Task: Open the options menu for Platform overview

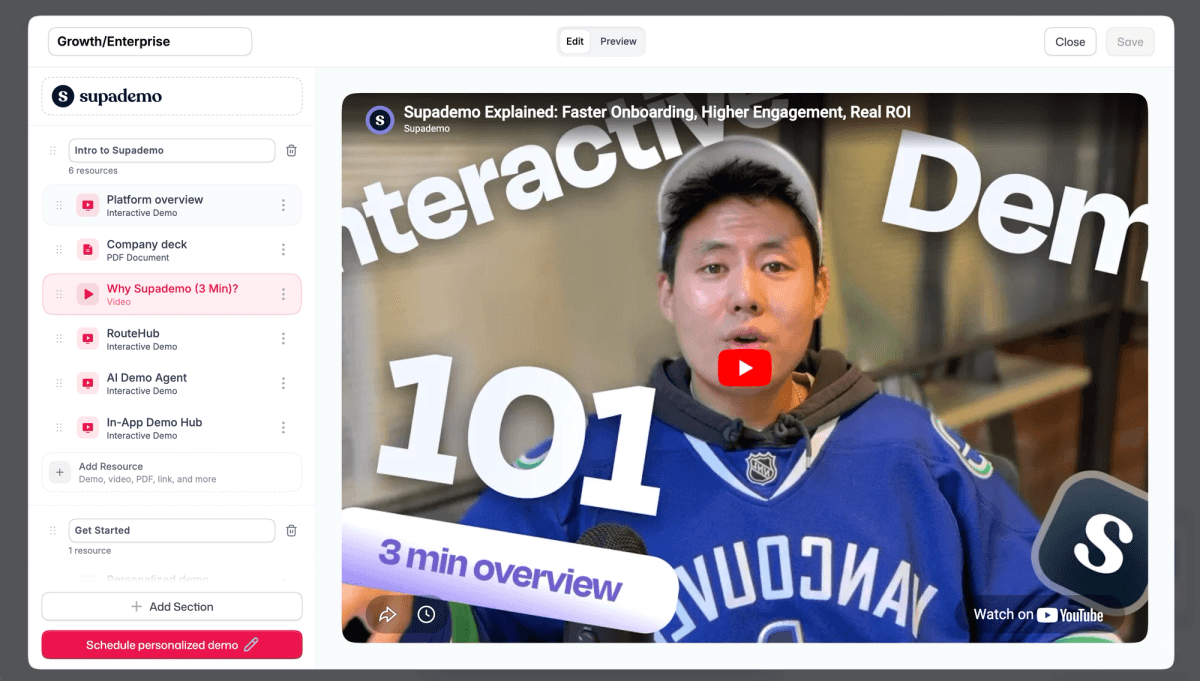Action: (x=283, y=205)
